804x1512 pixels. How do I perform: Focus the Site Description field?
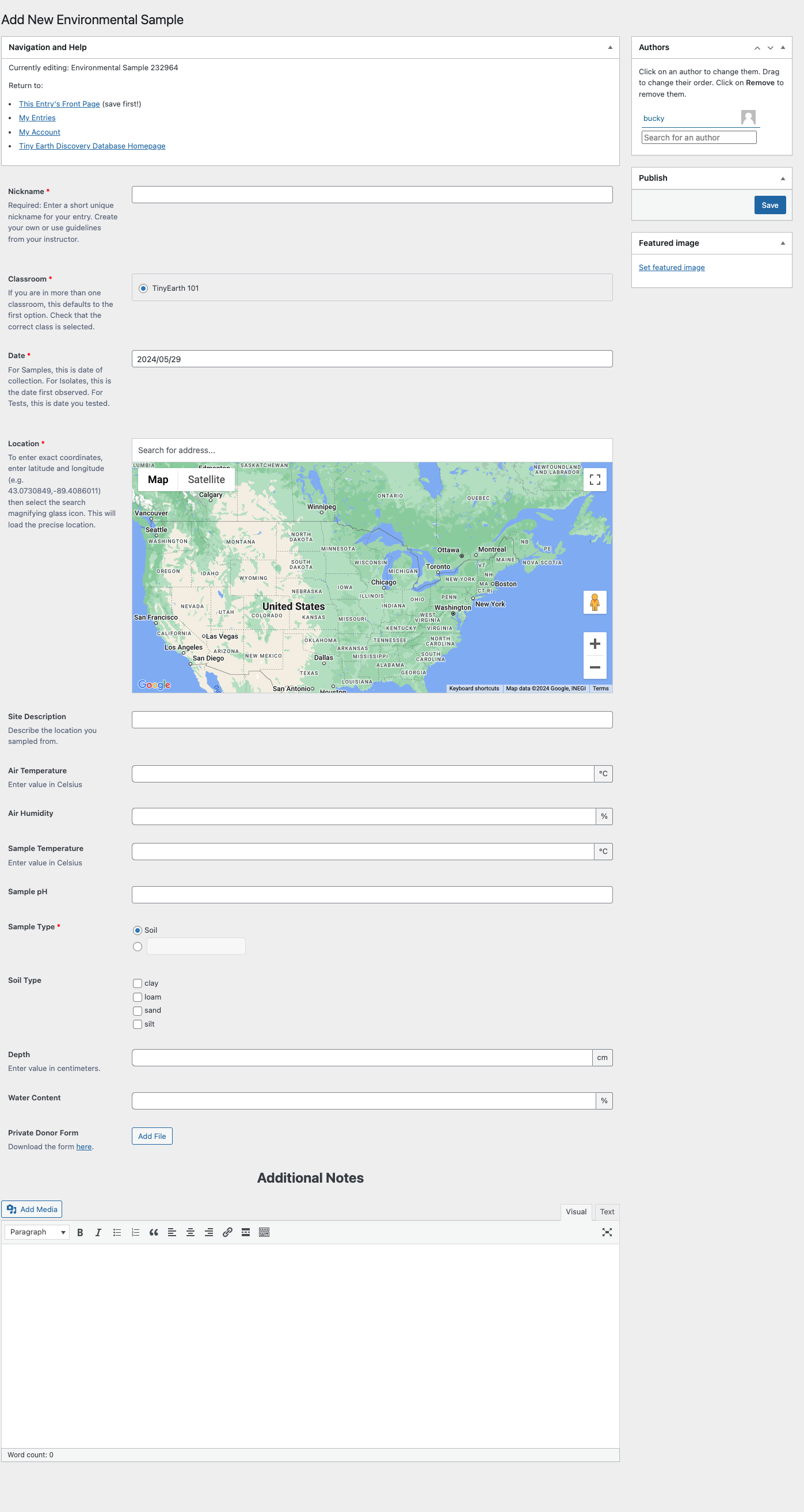(x=372, y=720)
